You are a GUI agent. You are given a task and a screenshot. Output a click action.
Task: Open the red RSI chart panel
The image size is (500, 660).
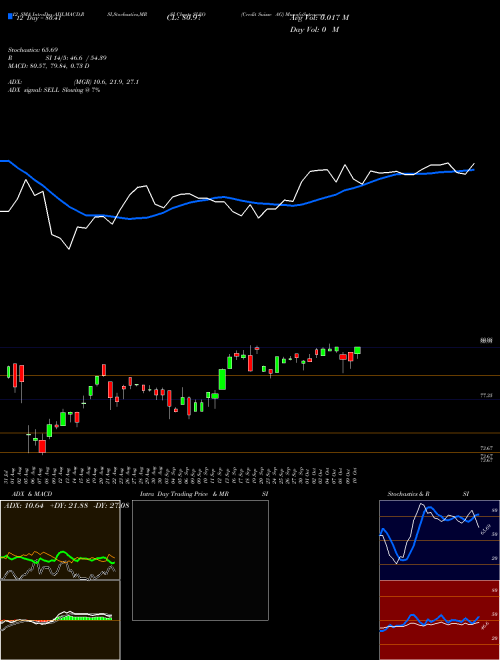tap(439, 620)
